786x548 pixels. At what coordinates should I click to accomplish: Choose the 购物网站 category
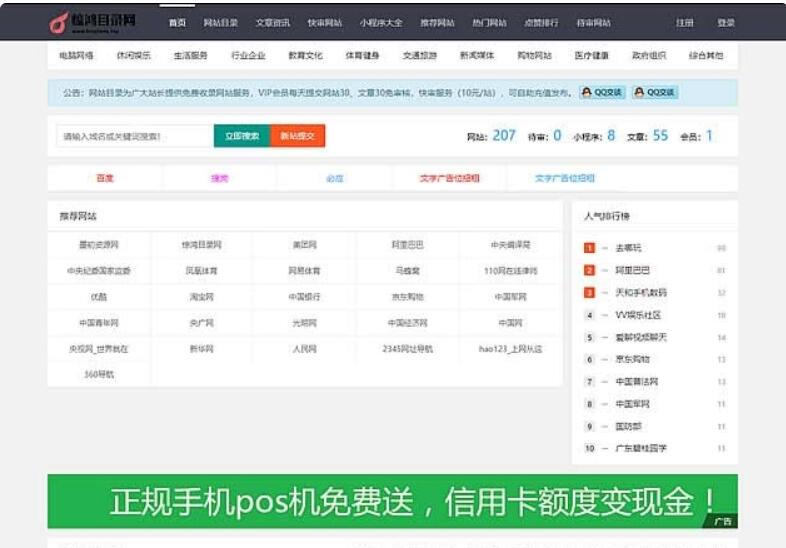point(534,56)
